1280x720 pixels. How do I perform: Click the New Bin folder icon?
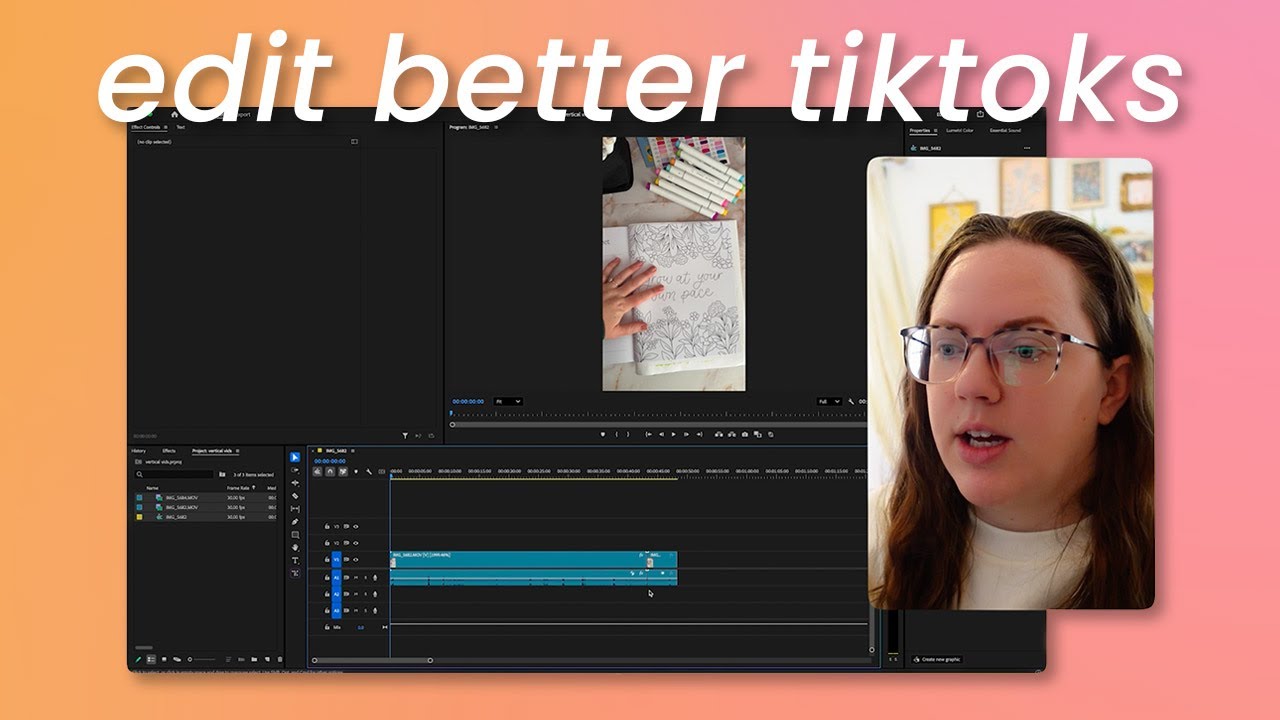pos(254,659)
